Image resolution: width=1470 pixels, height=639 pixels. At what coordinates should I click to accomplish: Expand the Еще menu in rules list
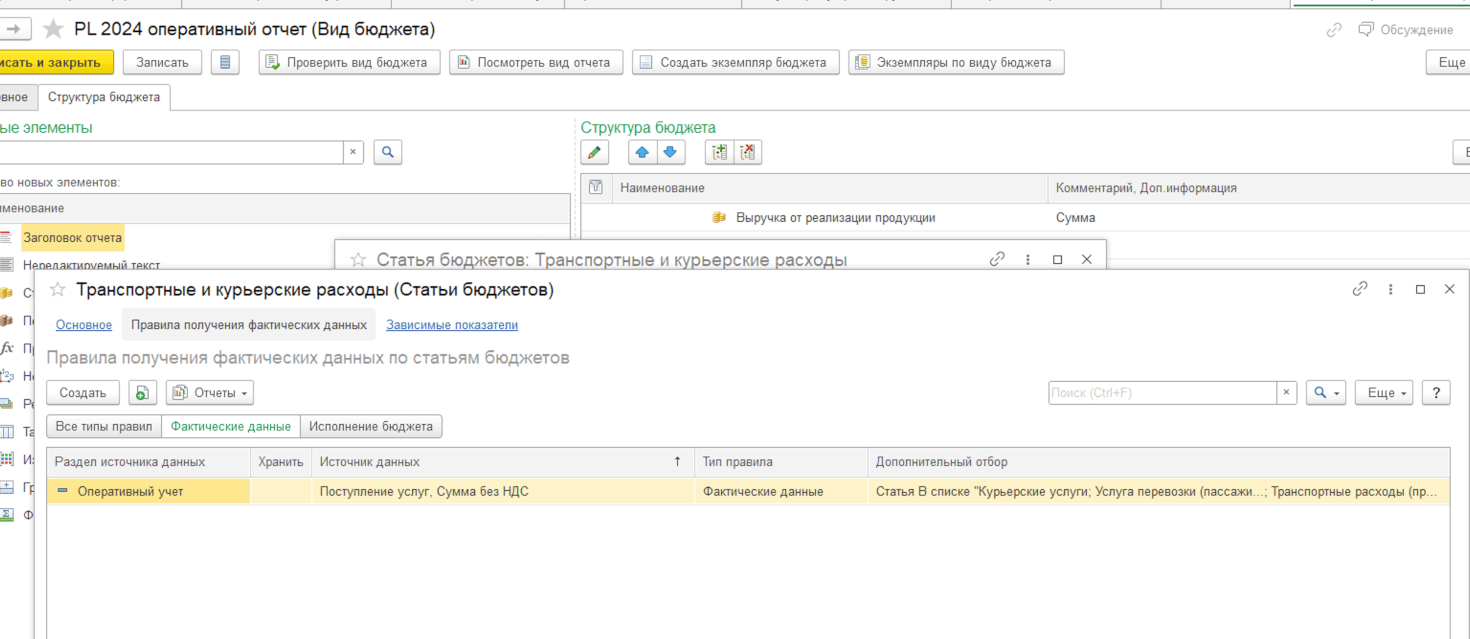coord(1384,393)
